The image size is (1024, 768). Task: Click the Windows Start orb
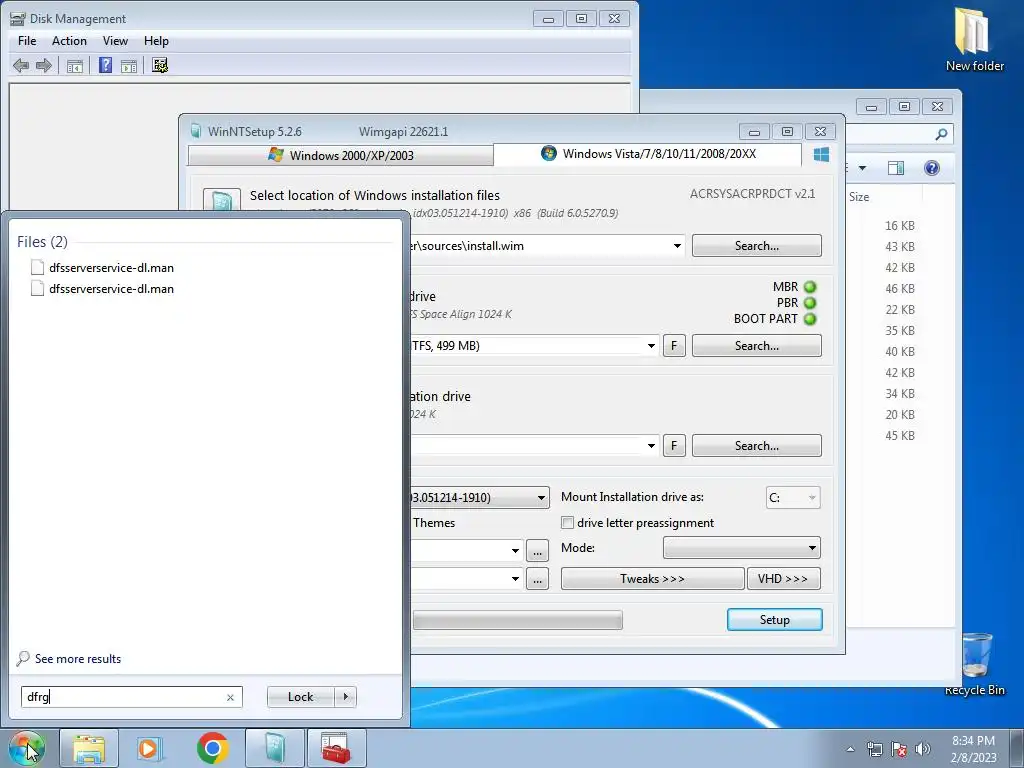[x=26, y=748]
